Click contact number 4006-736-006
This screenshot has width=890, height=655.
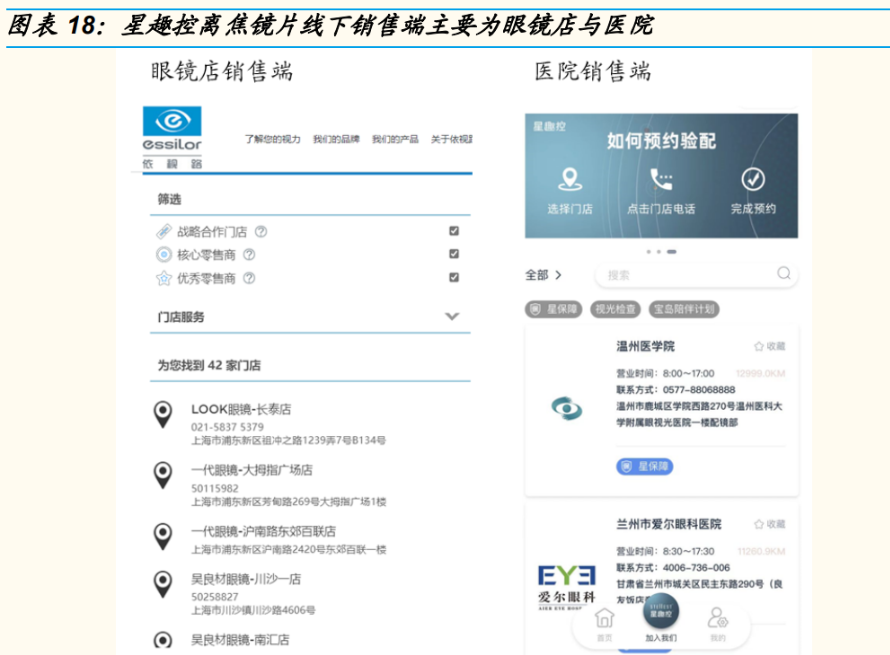coord(696,568)
